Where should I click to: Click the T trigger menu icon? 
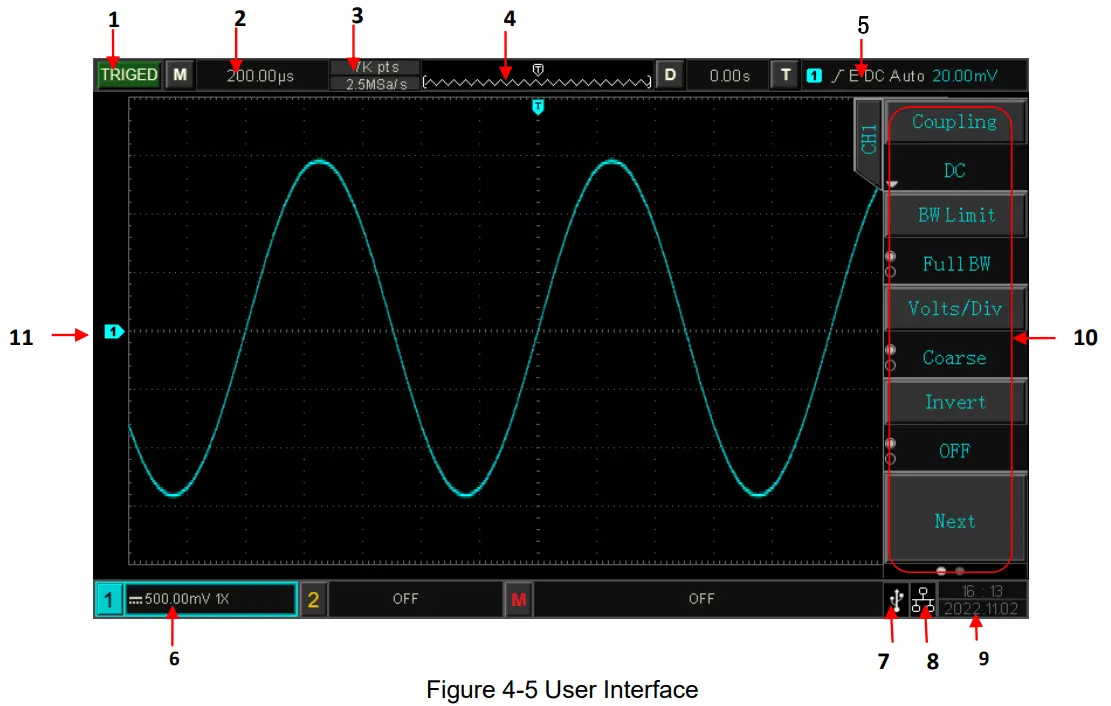pyautogui.click(x=785, y=75)
